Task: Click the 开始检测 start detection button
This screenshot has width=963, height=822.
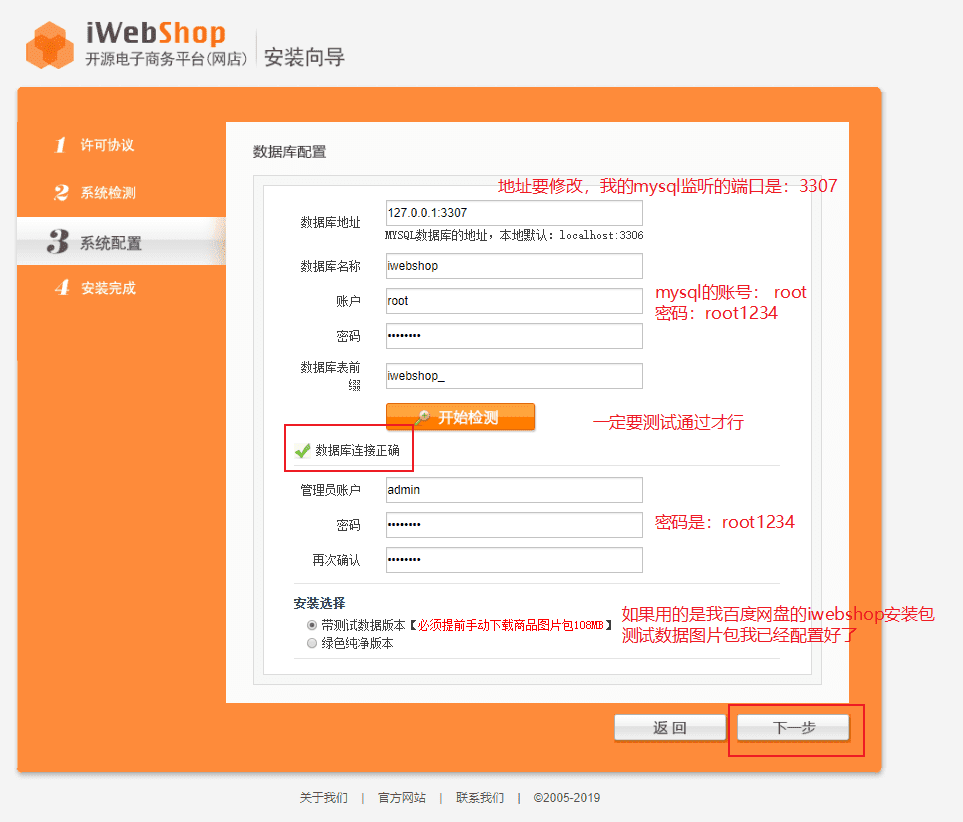Action: [x=460, y=417]
